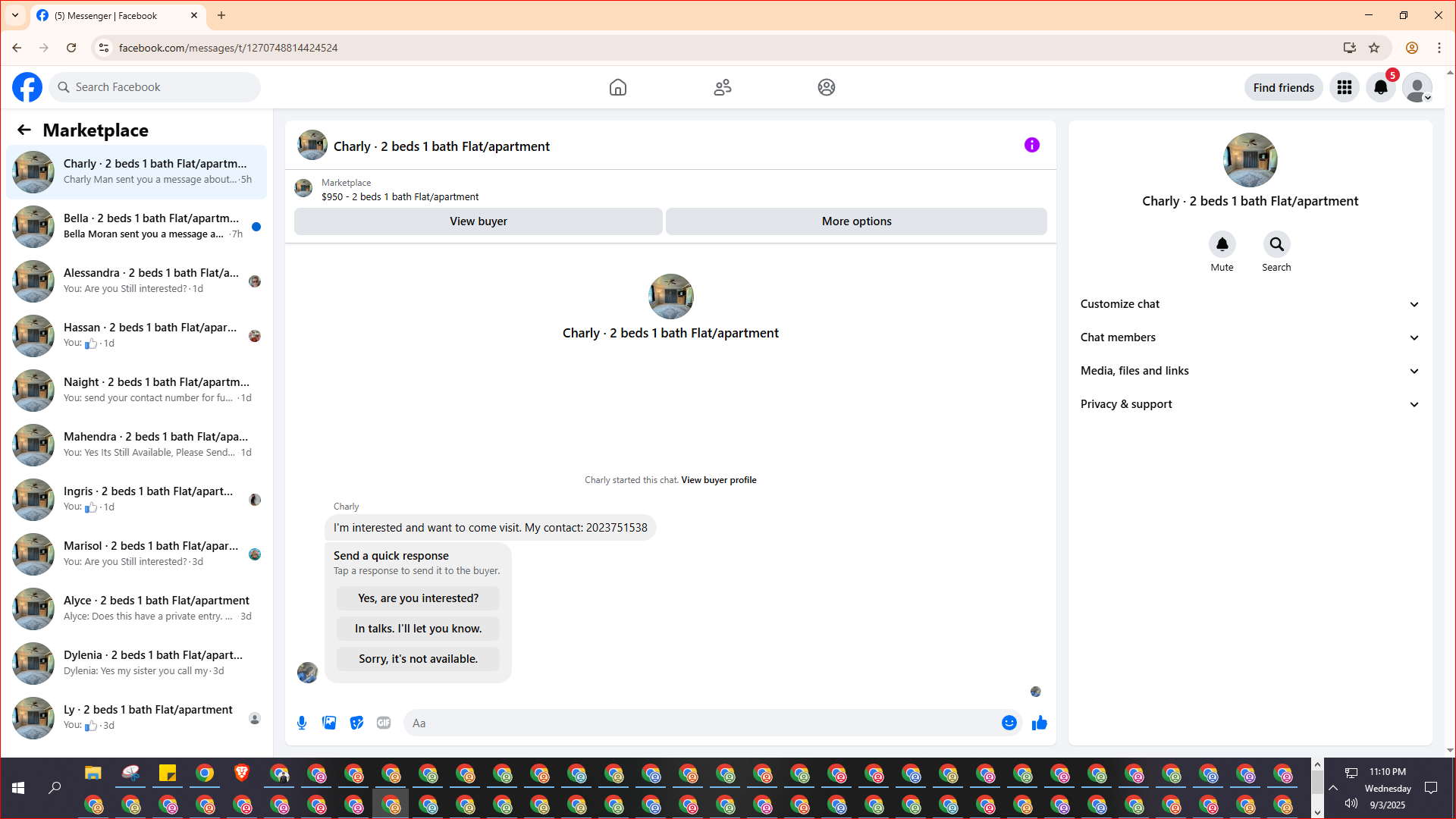Open the Facebook logo home link
The image size is (1456, 819).
pyautogui.click(x=27, y=87)
